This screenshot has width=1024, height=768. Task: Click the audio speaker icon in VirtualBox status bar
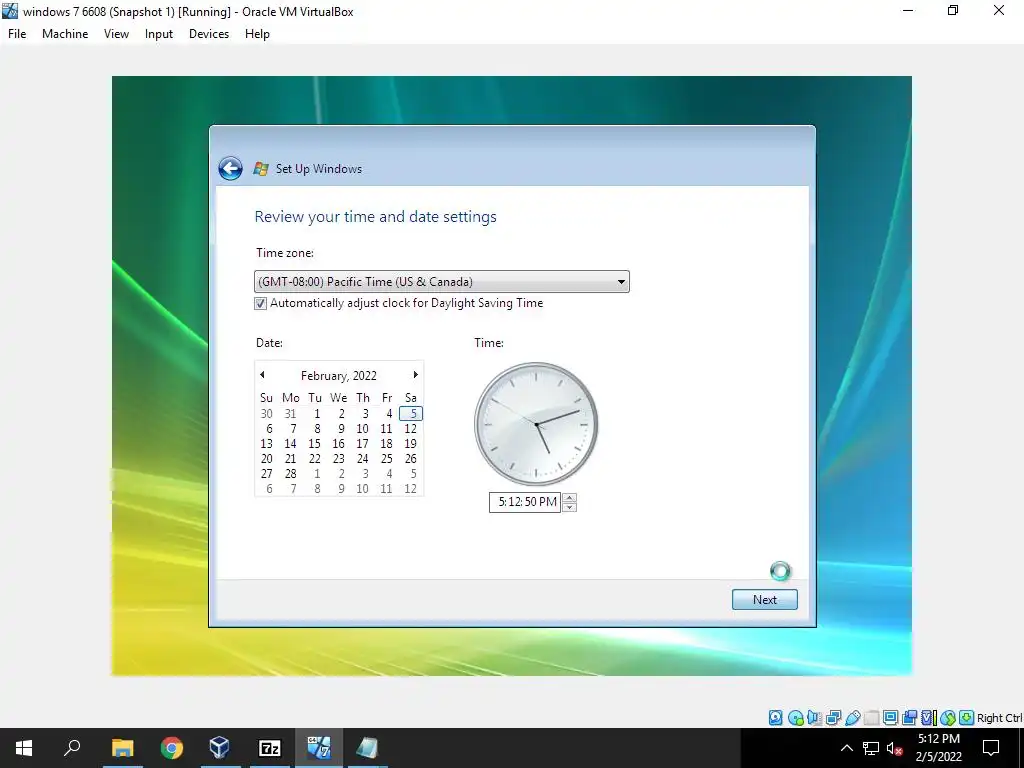[814, 718]
